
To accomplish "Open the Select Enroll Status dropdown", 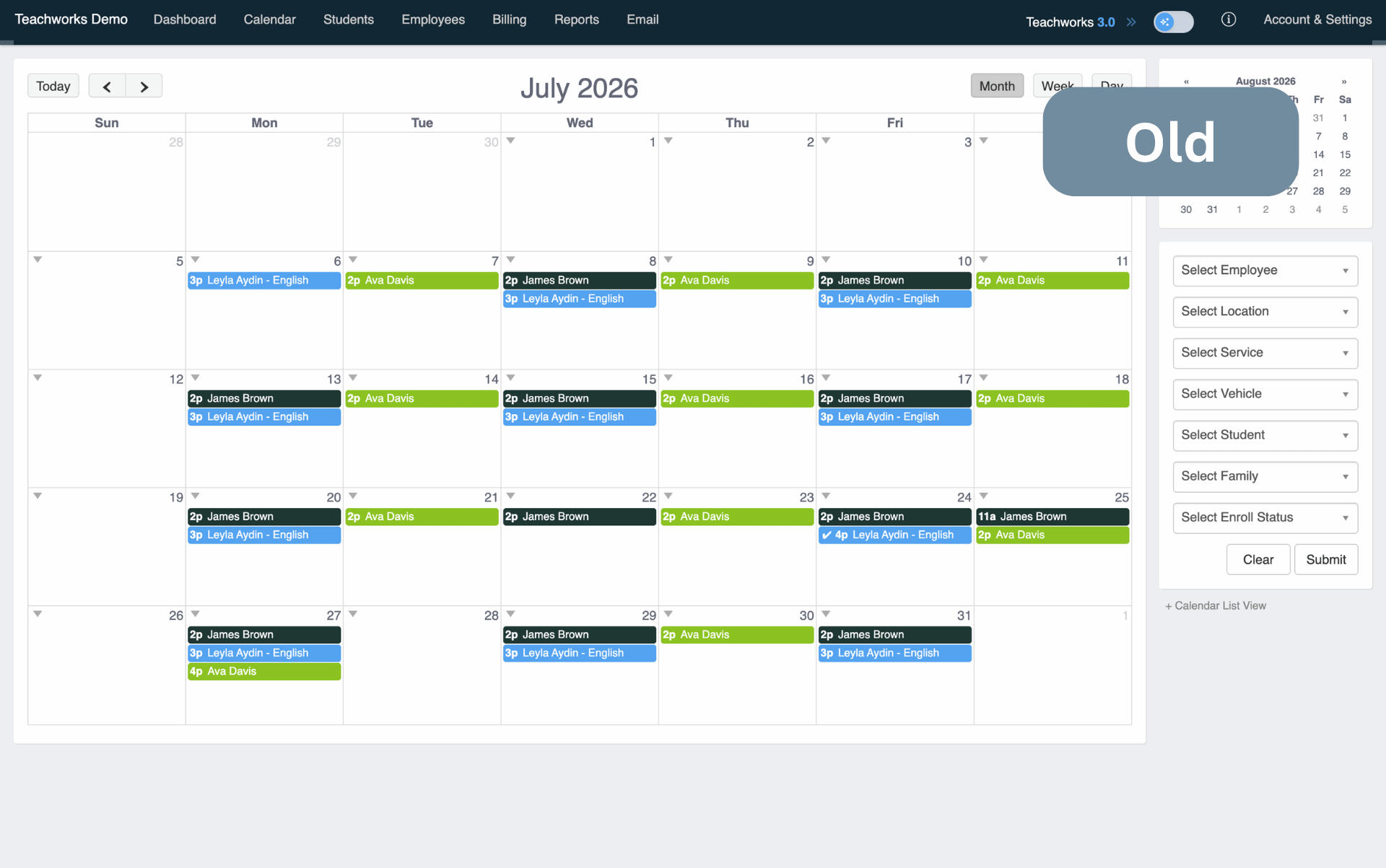I will [1265, 517].
